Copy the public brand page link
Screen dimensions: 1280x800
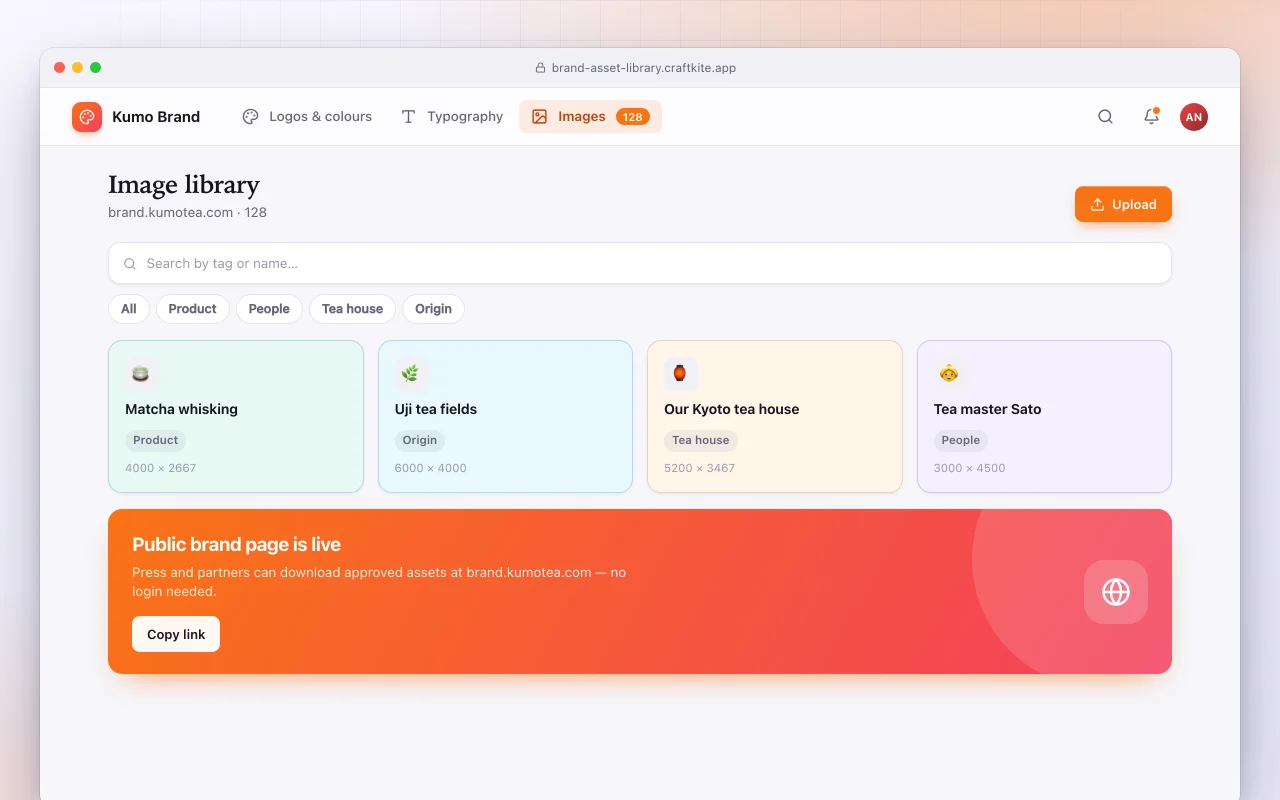[x=176, y=634]
